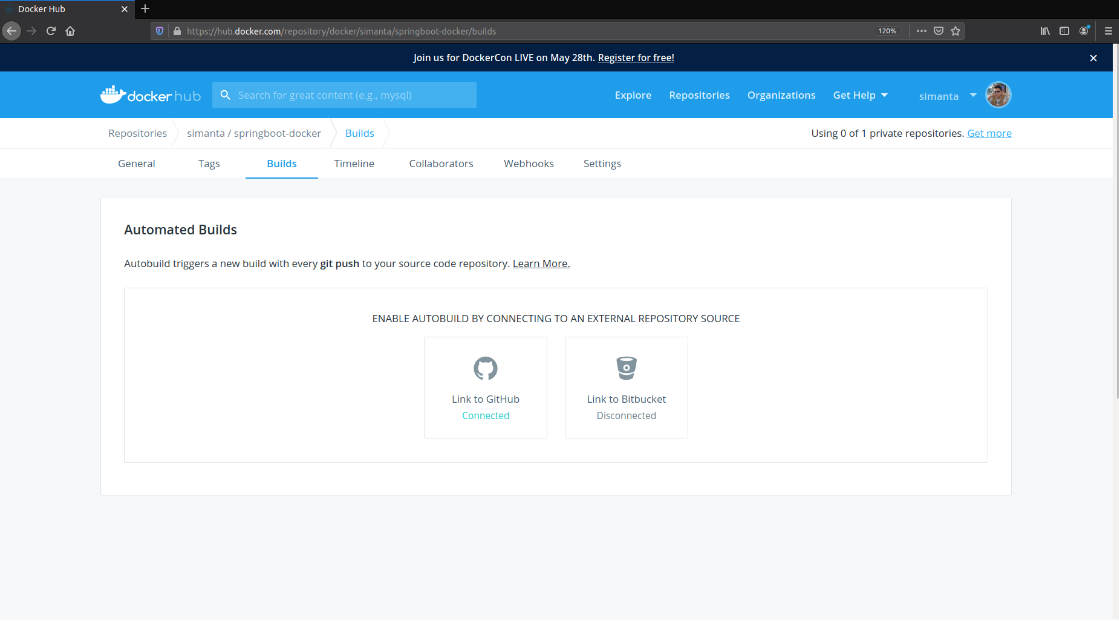Click the Link to GitHub label

tap(485, 399)
